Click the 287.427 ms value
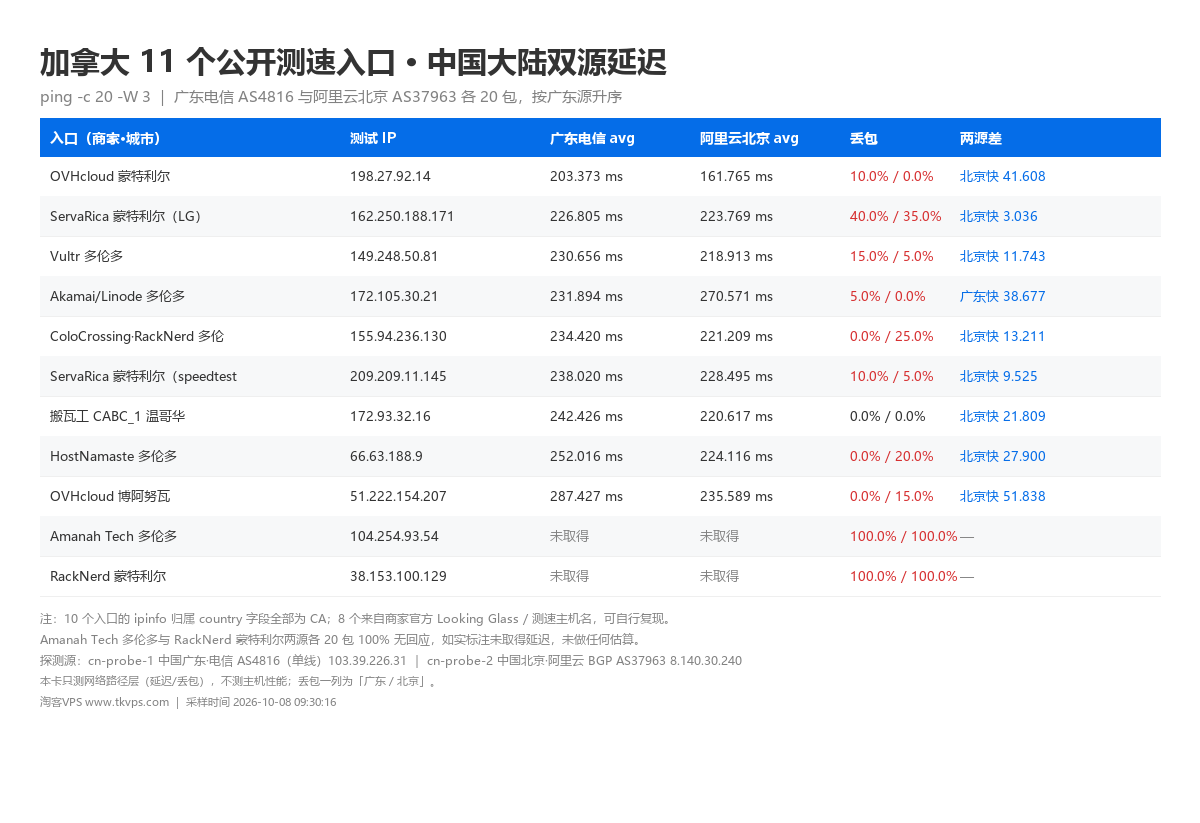Image resolution: width=1200 pixels, height=823 pixels. tap(586, 496)
